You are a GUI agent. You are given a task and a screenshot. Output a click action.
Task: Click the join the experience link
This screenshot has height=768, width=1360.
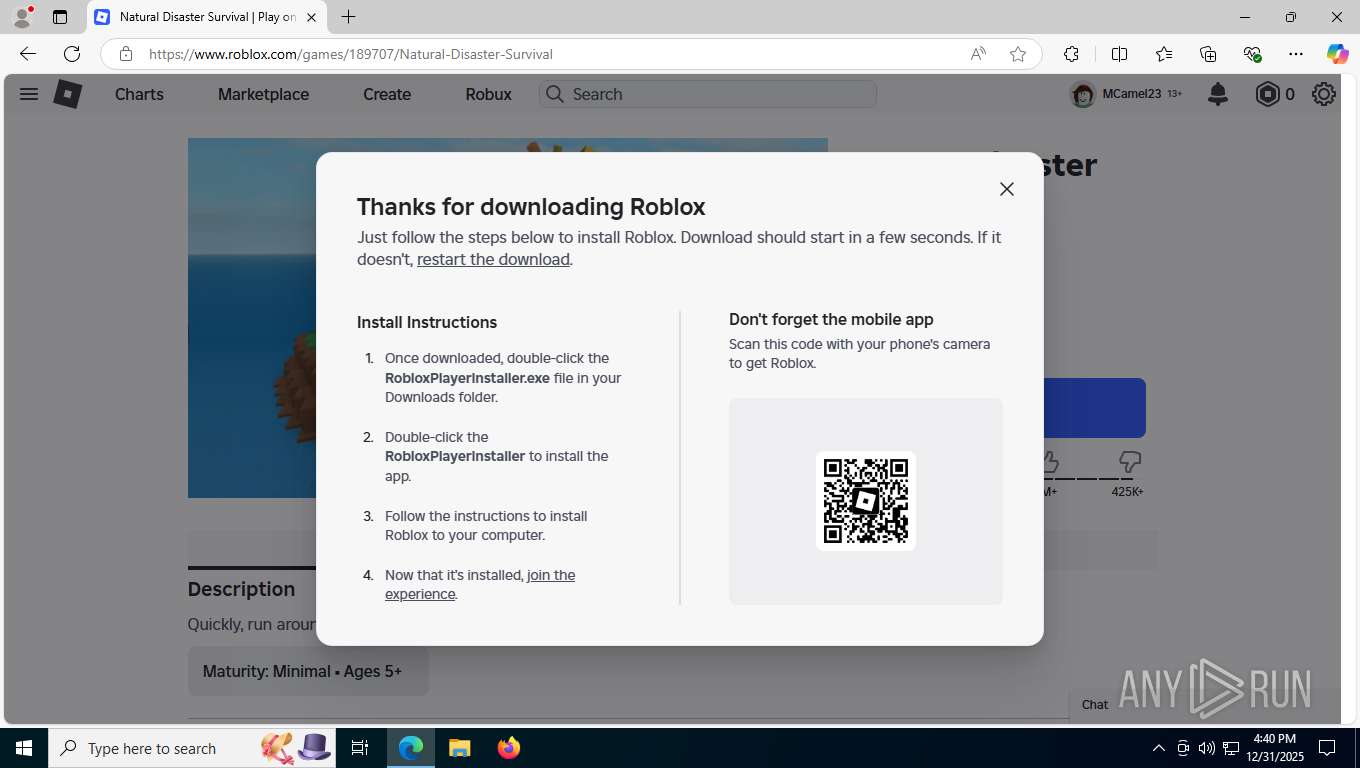click(480, 585)
